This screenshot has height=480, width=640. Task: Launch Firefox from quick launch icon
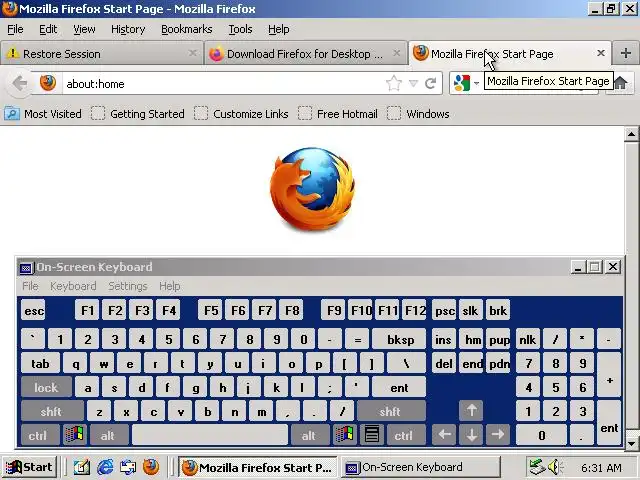coord(151,467)
